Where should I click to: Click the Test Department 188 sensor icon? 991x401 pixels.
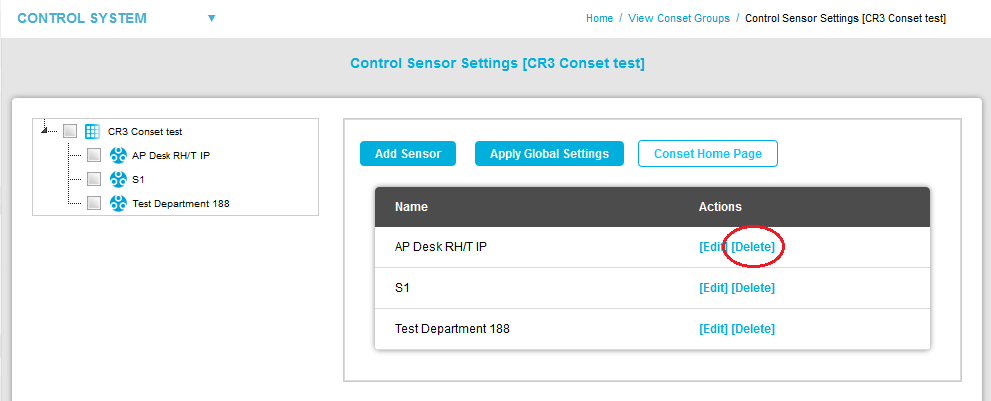pyautogui.click(x=118, y=203)
